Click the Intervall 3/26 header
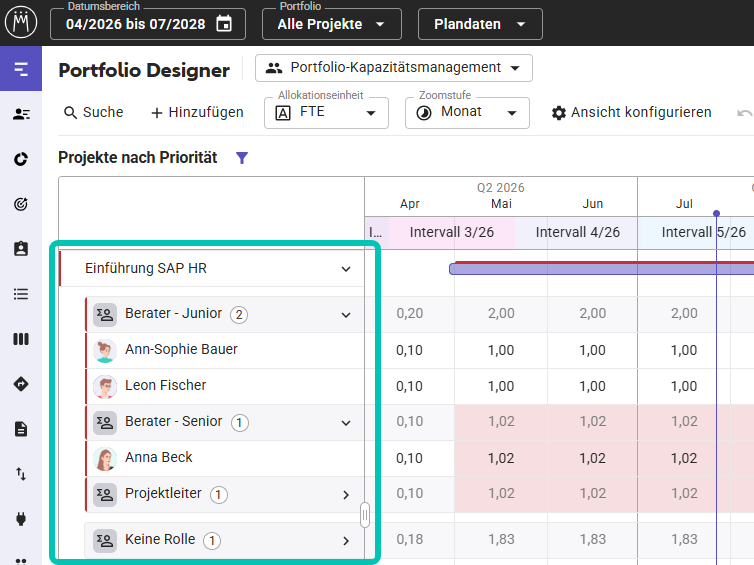Screen dimensions: 754x565 click(452, 232)
